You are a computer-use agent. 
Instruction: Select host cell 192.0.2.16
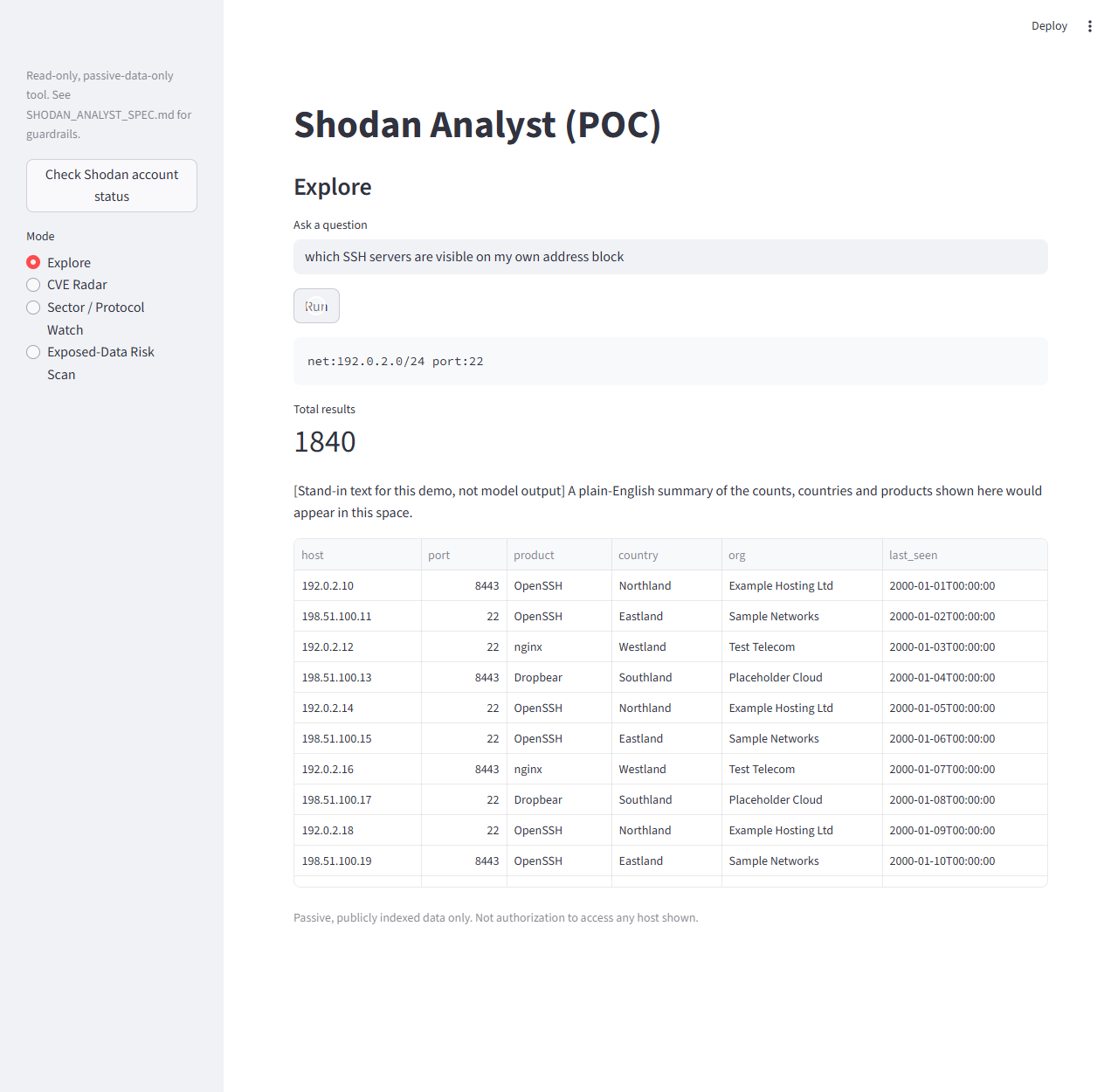(357, 769)
